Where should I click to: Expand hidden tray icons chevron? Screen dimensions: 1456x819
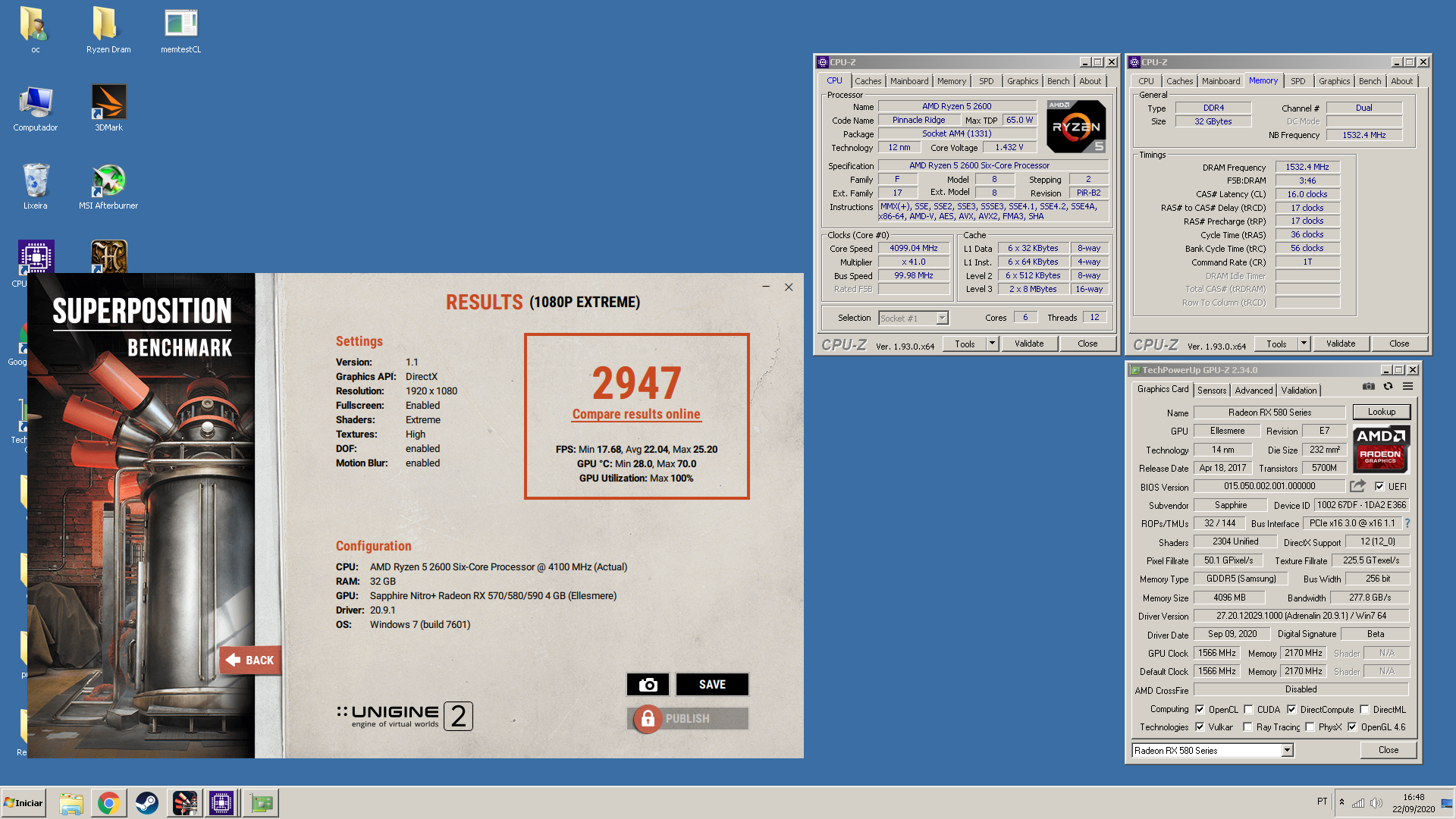(x=1341, y=802)
